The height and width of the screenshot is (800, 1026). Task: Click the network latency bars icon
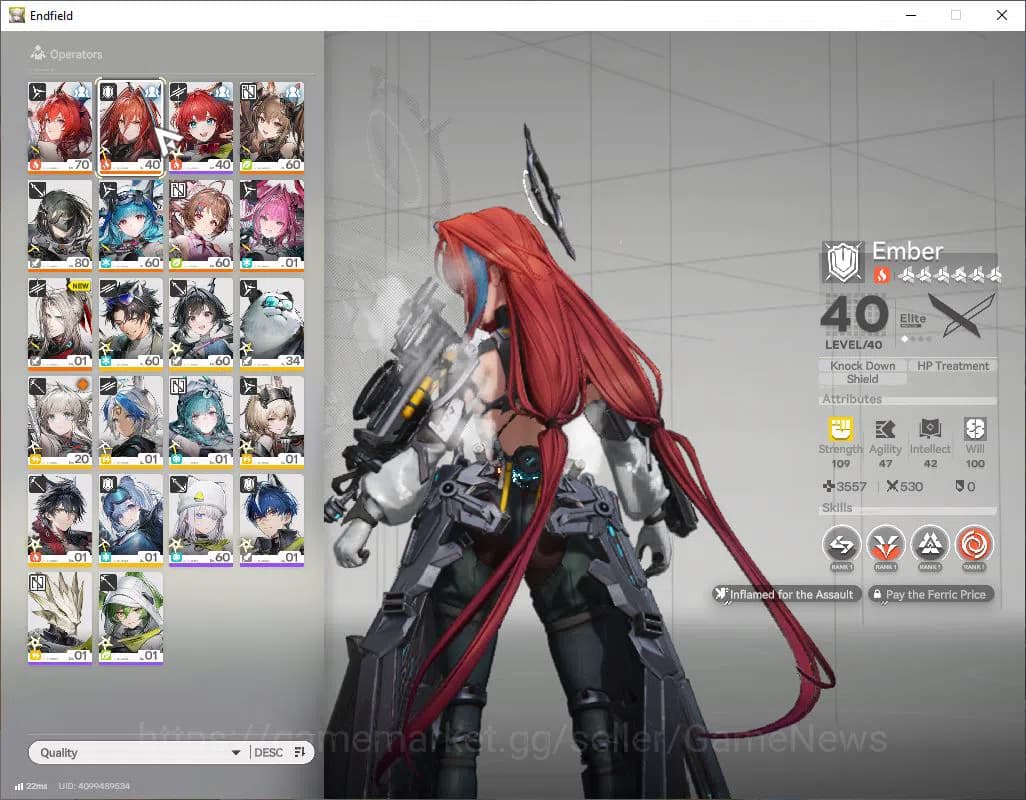19,786
